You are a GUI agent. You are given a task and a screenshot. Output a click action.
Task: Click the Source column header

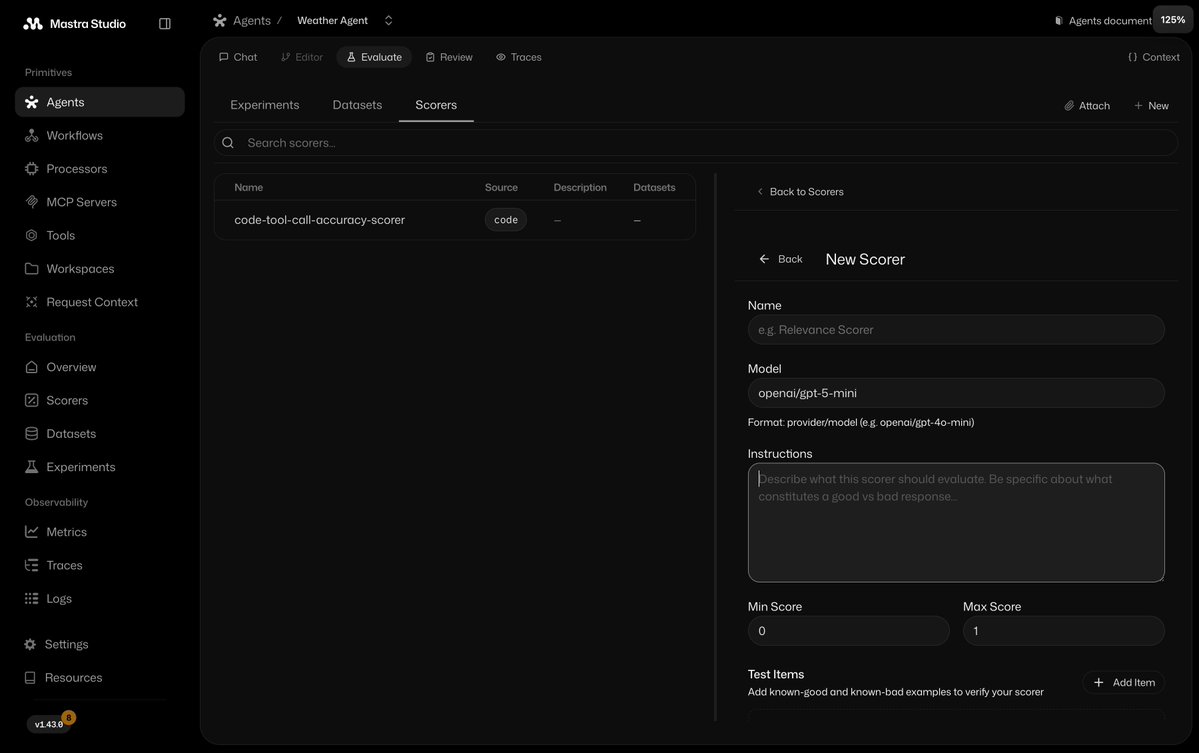point(501,187)
